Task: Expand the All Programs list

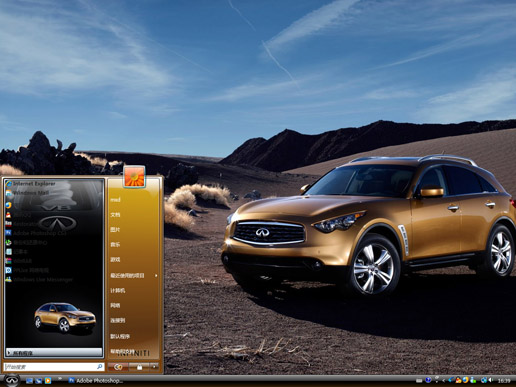Action: coord(54,353)
